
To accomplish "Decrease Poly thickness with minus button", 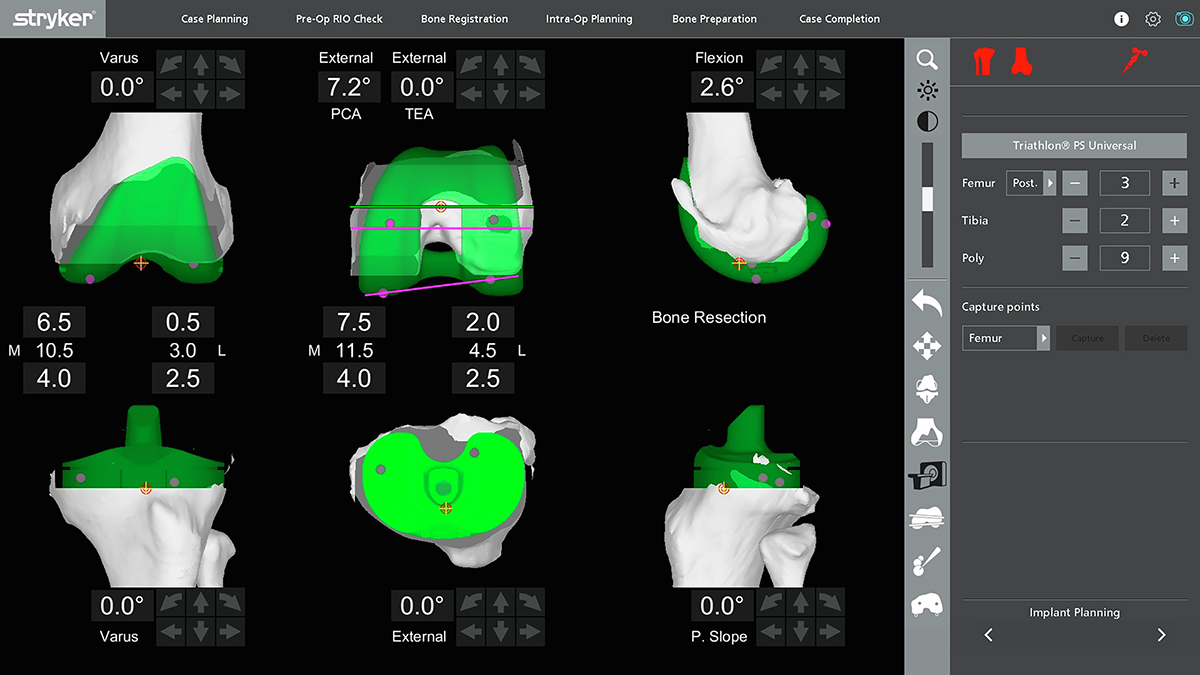I will point(1075,258).
